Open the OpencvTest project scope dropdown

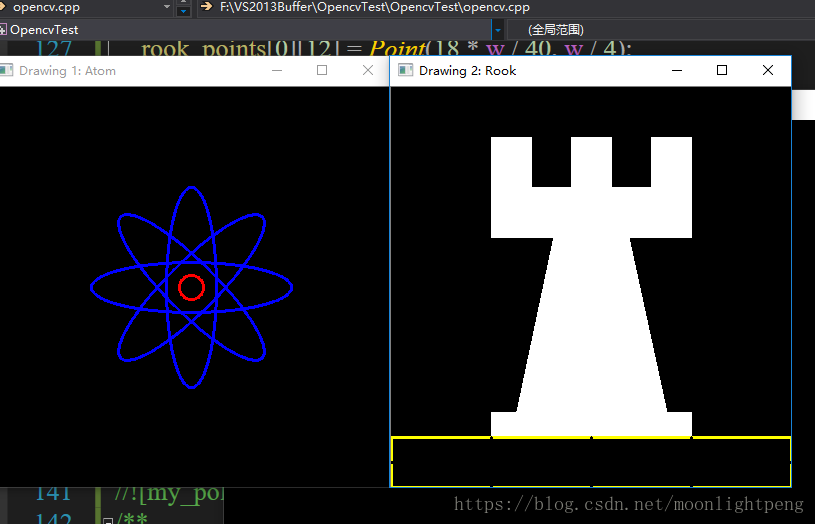pyautogui.click(x=497, y=30)
